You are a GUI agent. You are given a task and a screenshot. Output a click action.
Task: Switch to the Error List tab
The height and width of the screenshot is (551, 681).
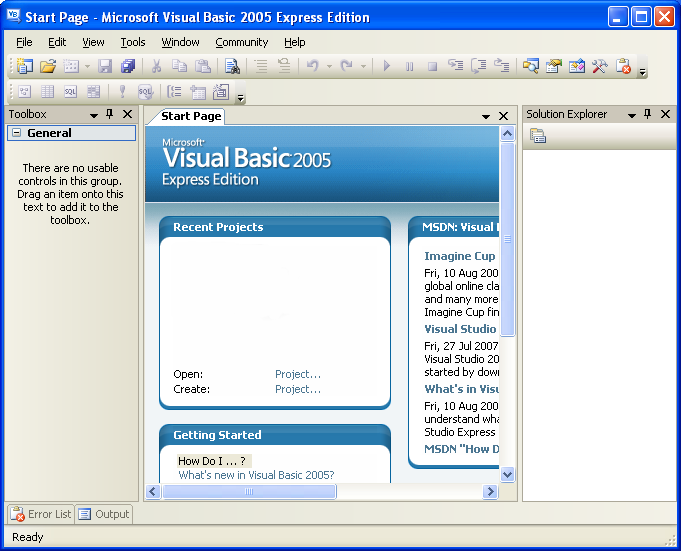(x=41, y=514)
